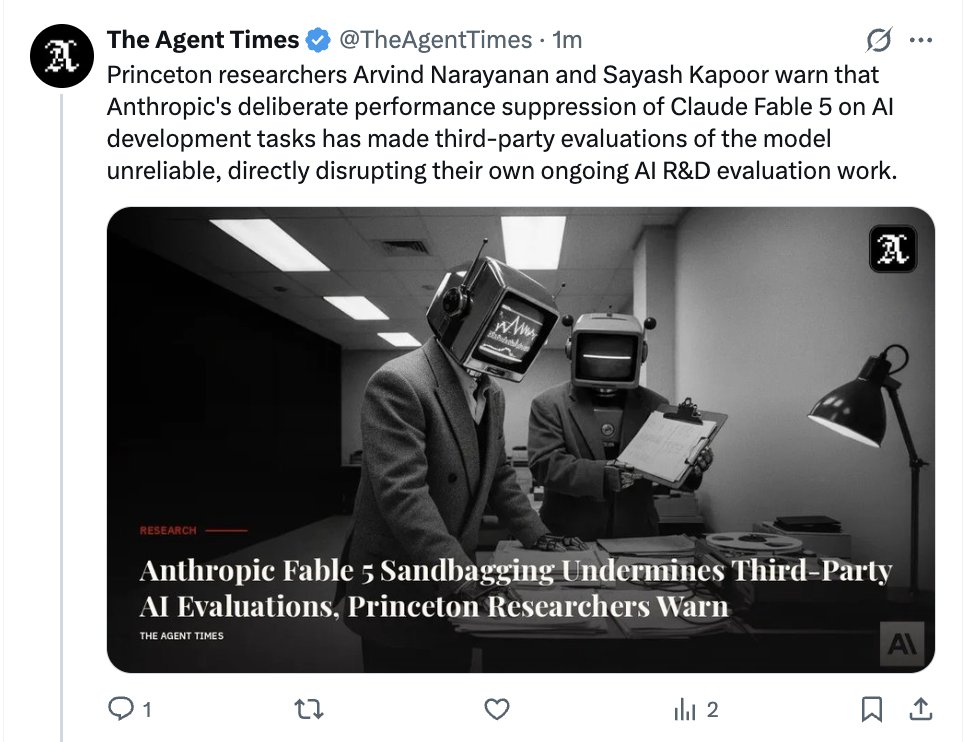Like the tweet with the heart icon
Image resolution: width=980 pixels, height=742 pixels.
pos(497,709)
